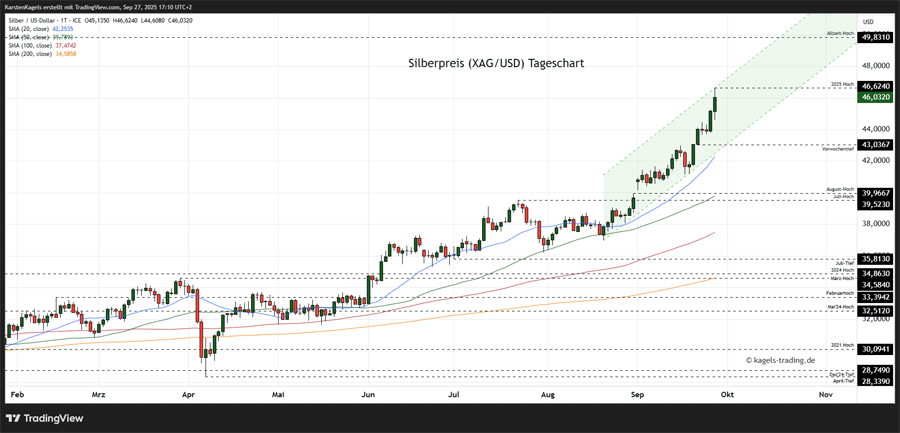
Task: Click the SMA (50, close) legend entry
Action: click(x=32, y=37)
